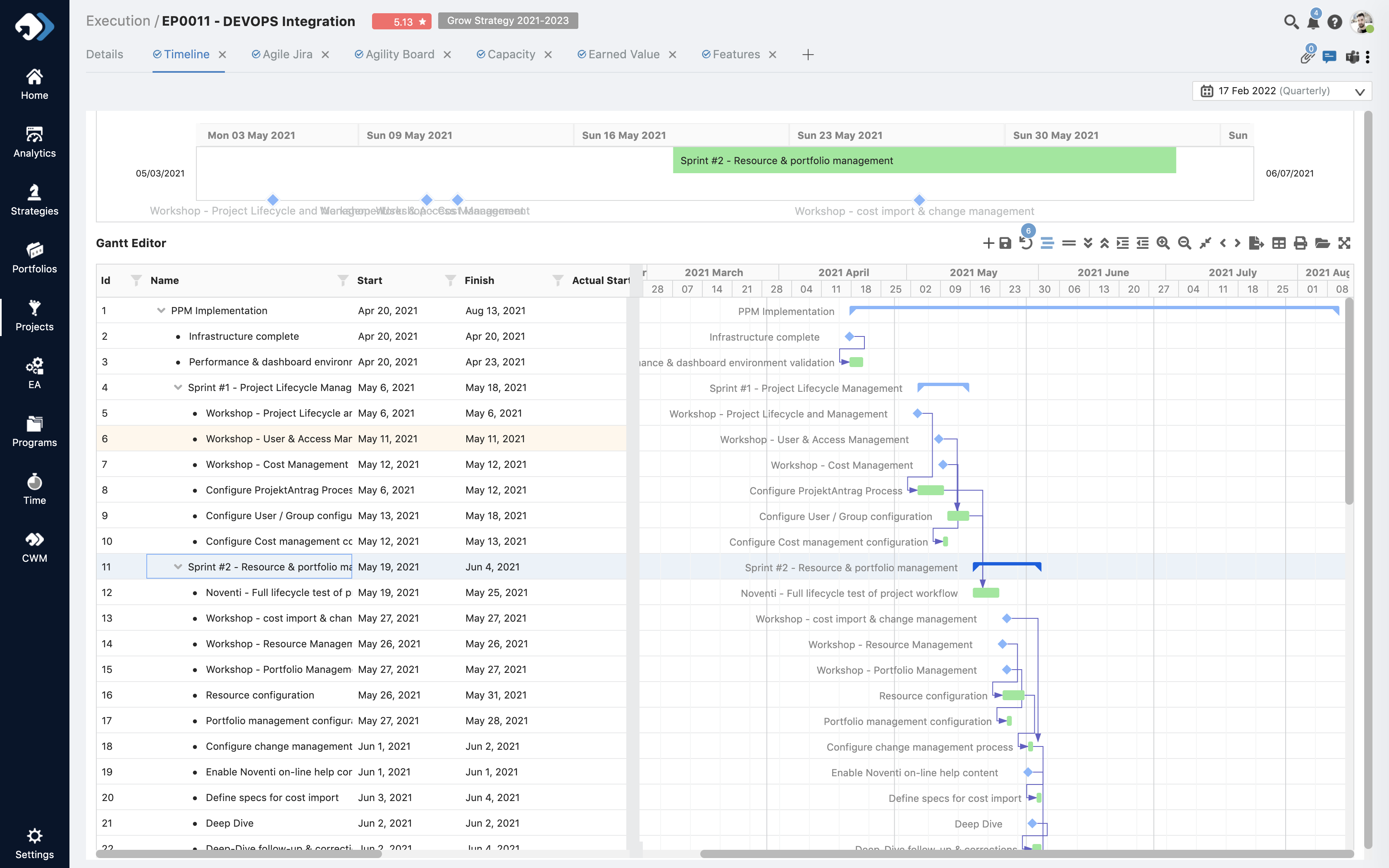Collapse the PPM Implementation row
Image resolution: width=1389 pixels, height=868 pixels.
(x=161, y=310)
